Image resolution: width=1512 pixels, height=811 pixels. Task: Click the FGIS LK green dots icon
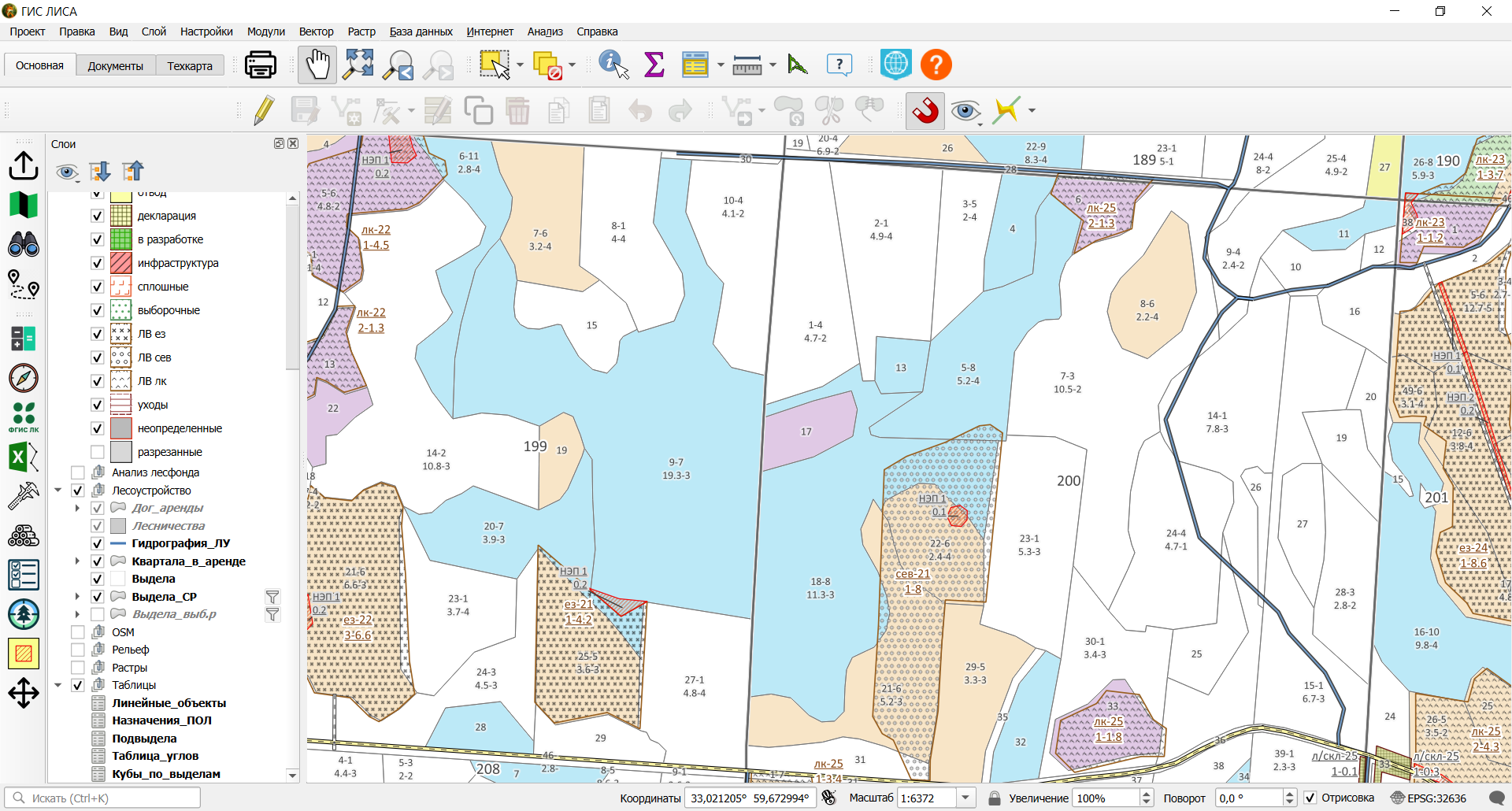[x=24, y=417]
